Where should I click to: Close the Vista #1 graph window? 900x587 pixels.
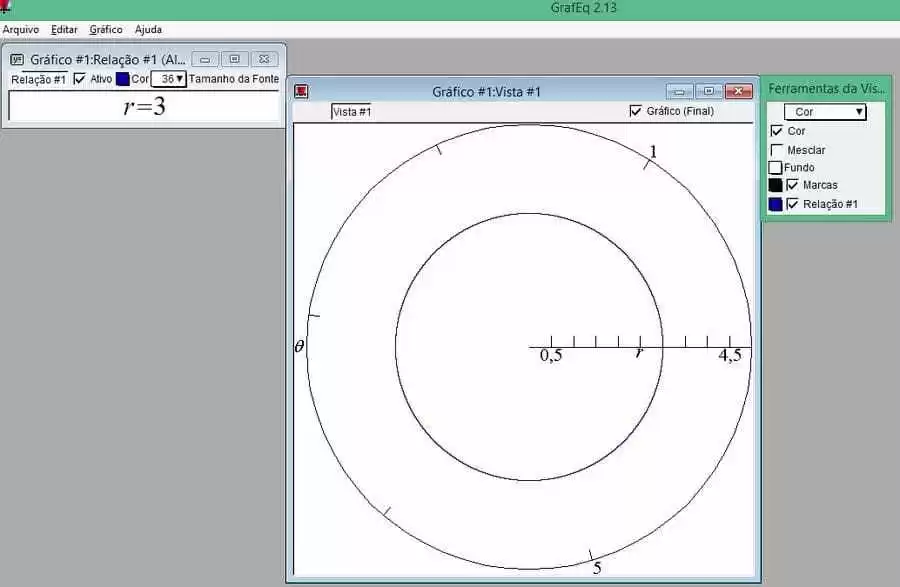pyautogui.click(x=739, y=91)
